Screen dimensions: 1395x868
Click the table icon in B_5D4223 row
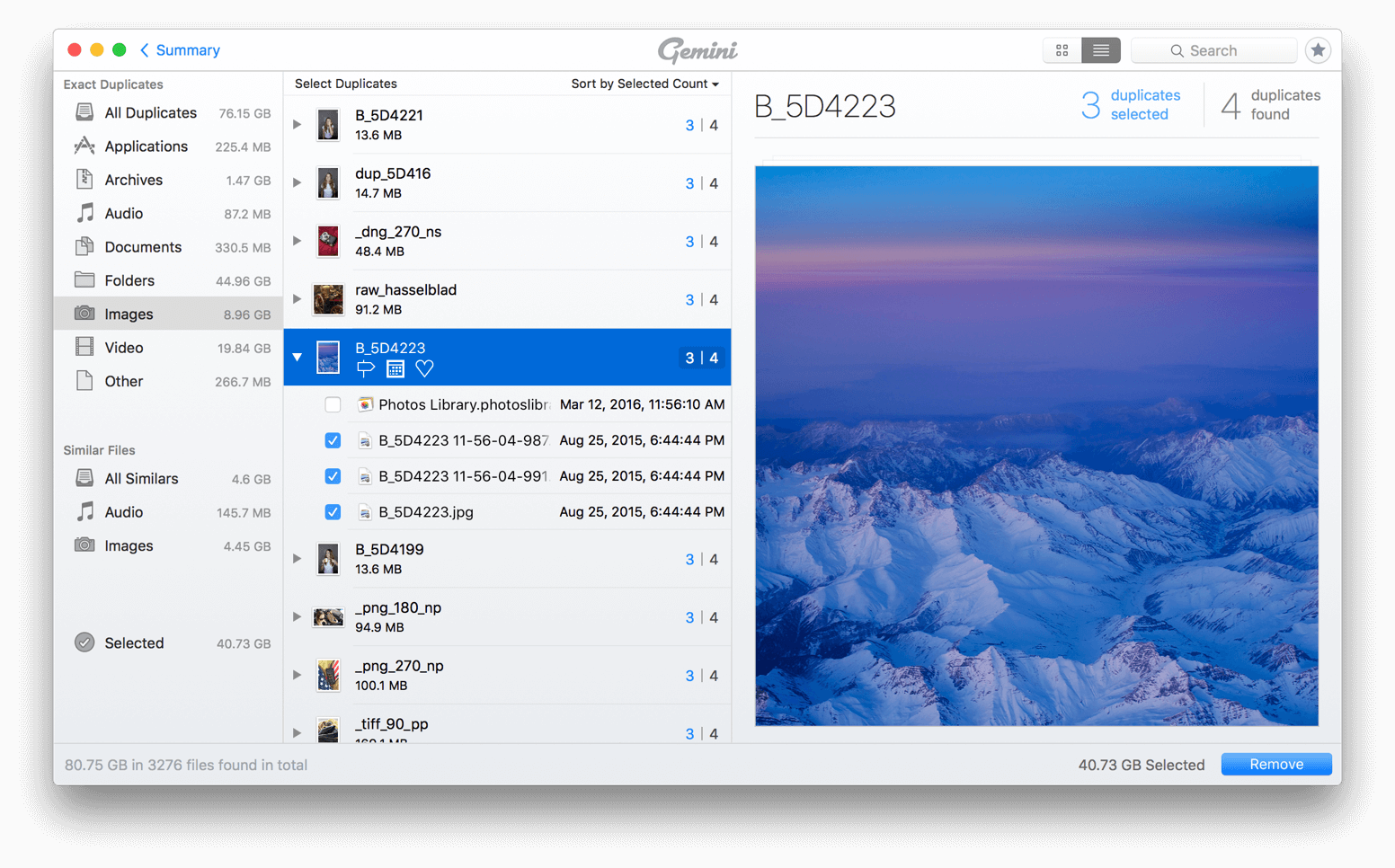[395, 368]
